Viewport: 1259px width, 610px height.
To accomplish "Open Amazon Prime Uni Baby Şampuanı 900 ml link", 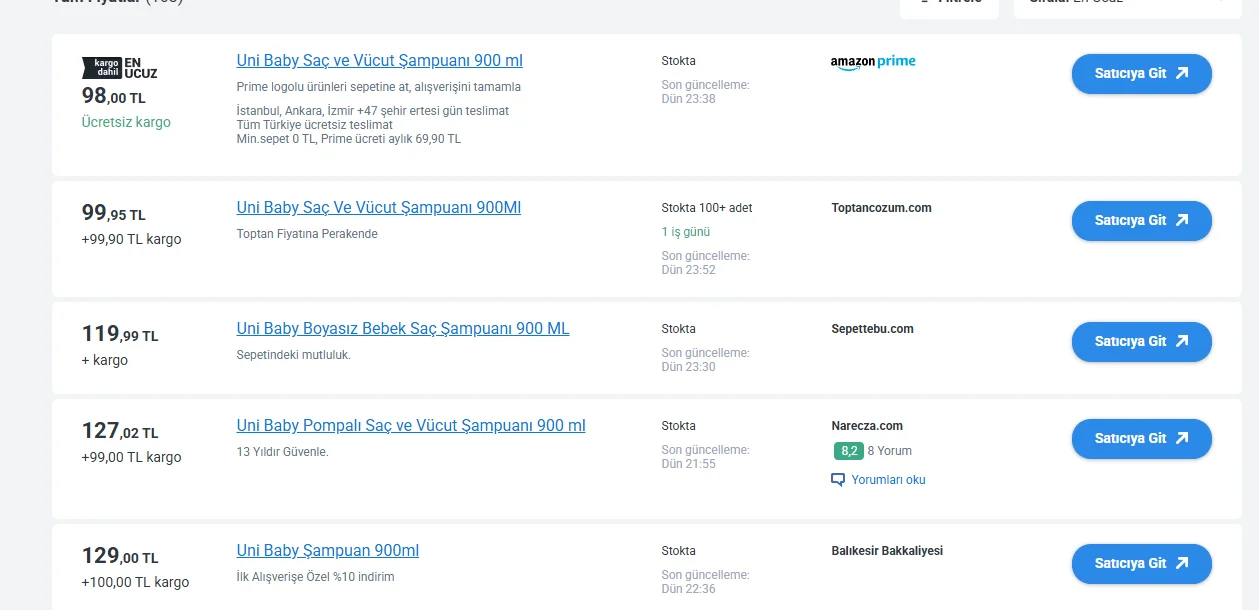I will [379, 60].
